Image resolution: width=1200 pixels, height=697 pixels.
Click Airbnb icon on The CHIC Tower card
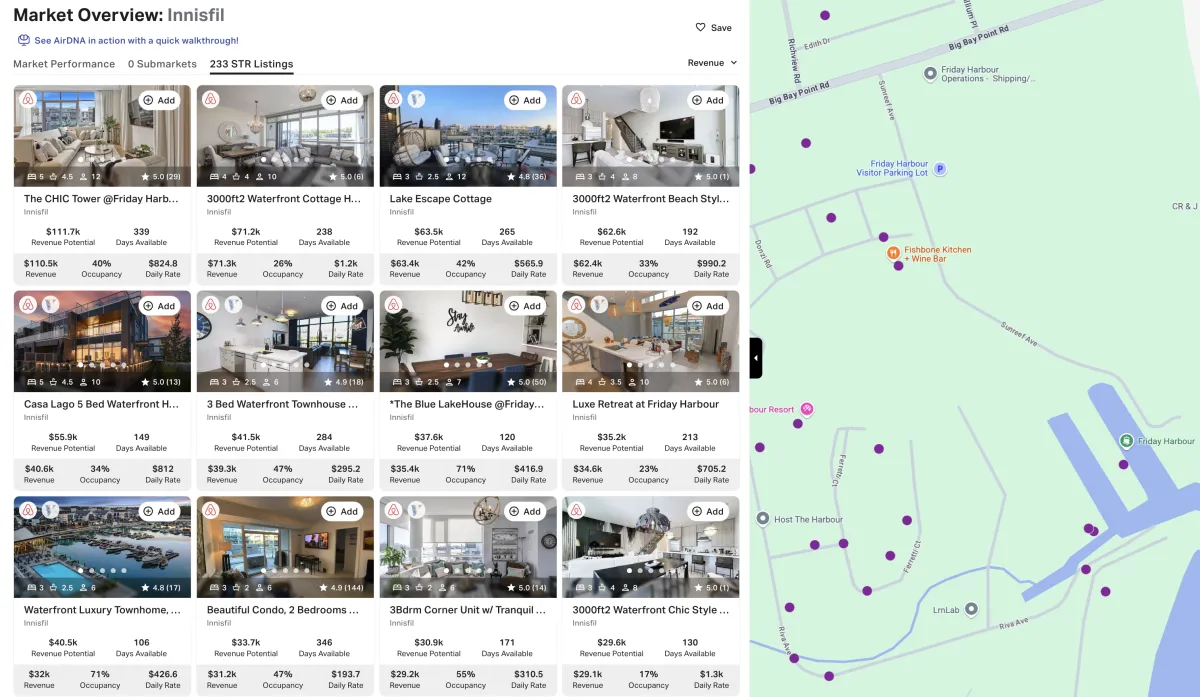click(x=28, y=100)
